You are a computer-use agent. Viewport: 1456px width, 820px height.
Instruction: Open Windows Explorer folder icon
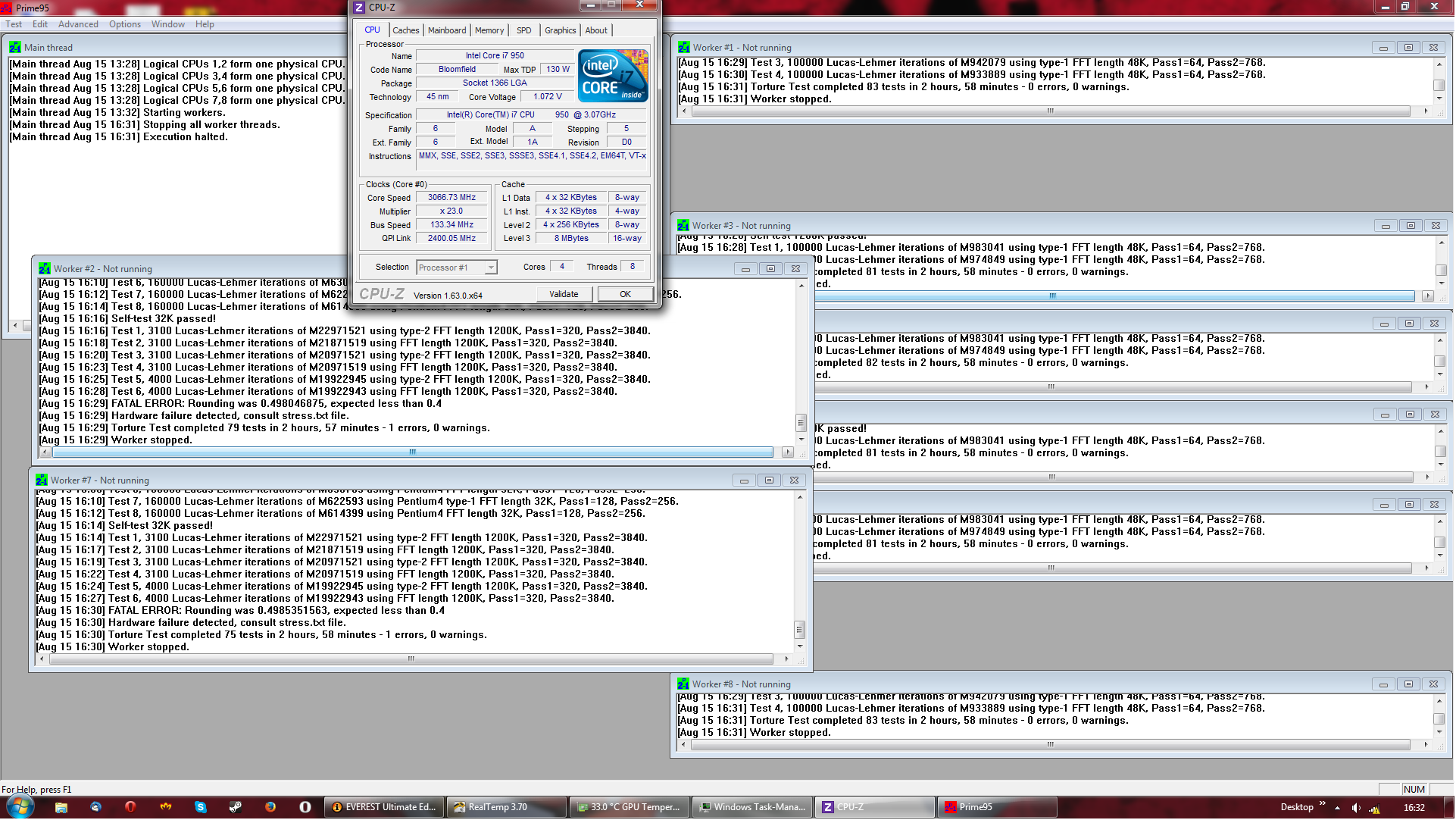click(x=61, y=808)
